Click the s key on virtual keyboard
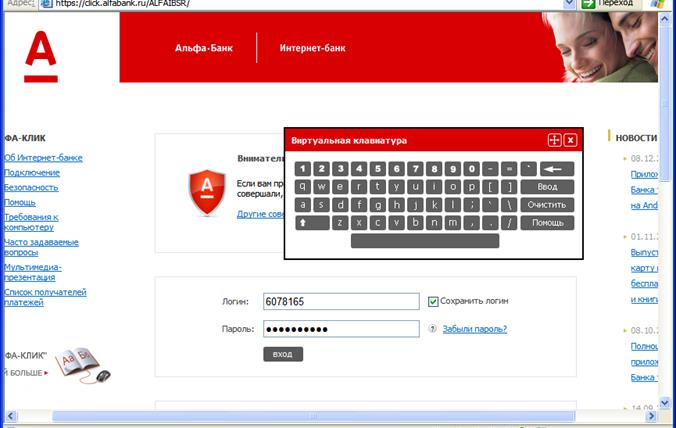 [322, 205]
